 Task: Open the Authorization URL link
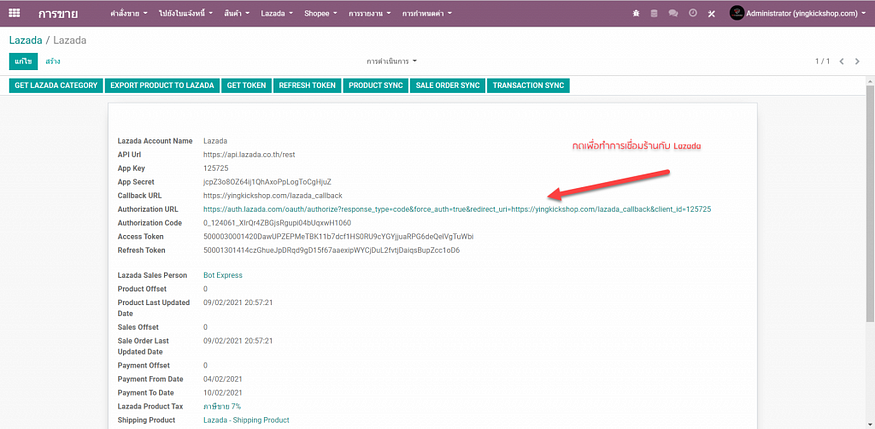tap(457, 209)
